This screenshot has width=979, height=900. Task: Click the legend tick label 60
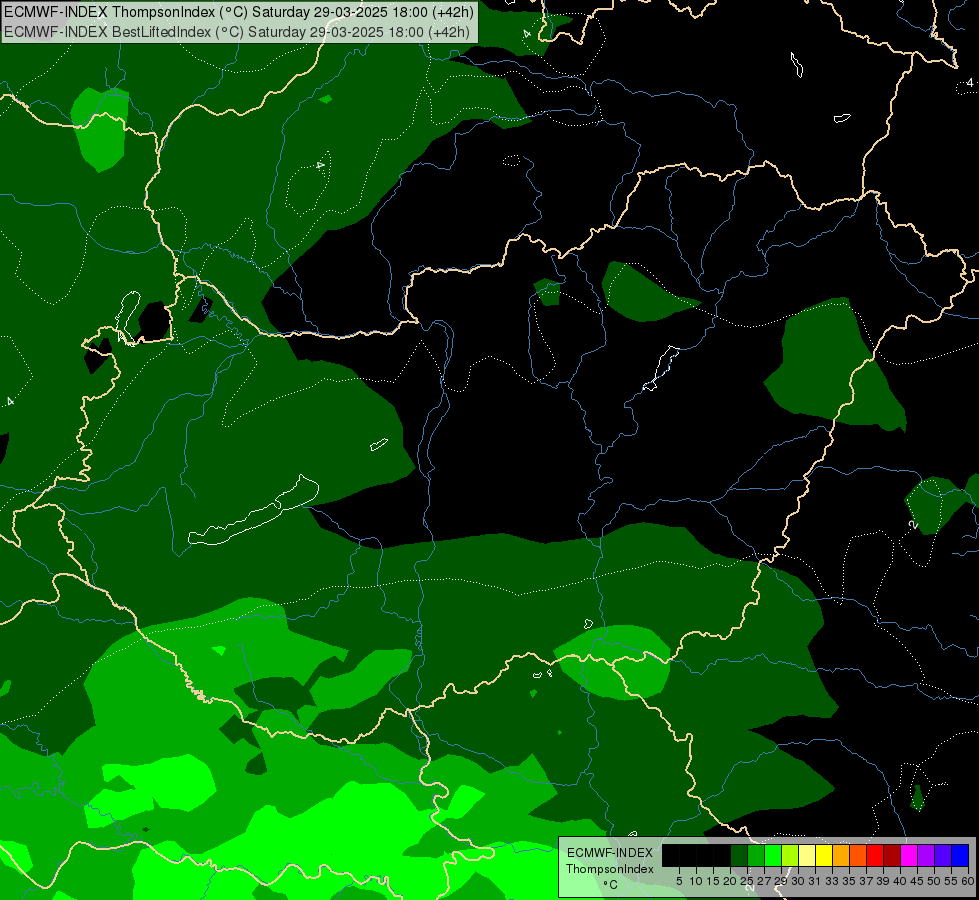[968, 881]
